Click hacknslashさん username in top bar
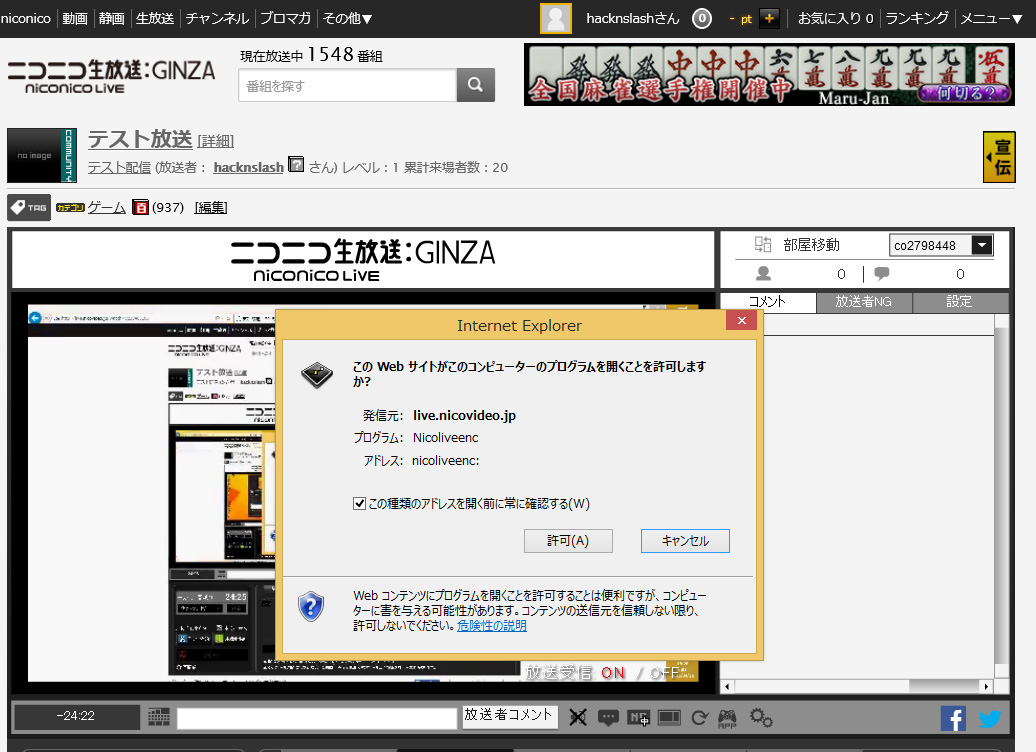 coord(633,19)
